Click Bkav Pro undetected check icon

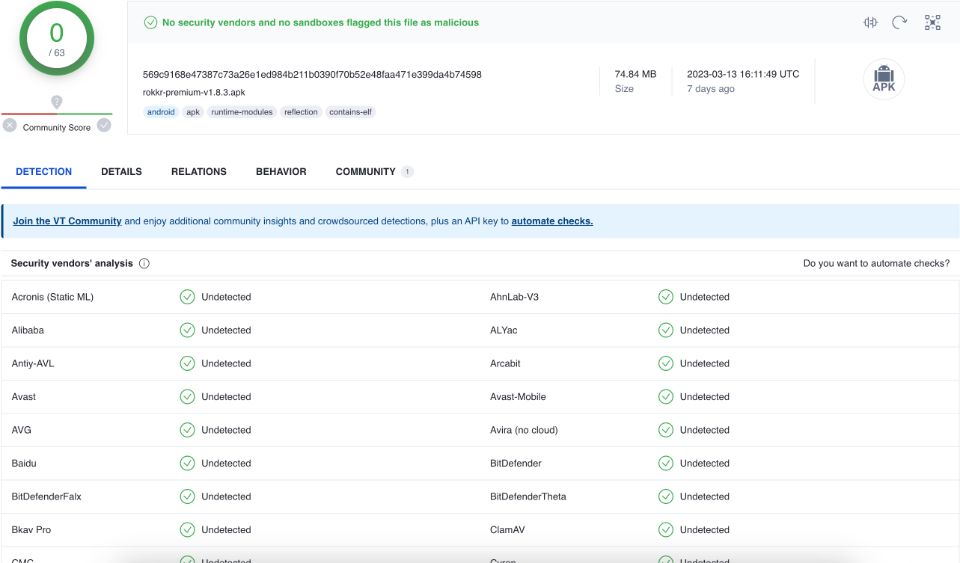pos(187,530)
